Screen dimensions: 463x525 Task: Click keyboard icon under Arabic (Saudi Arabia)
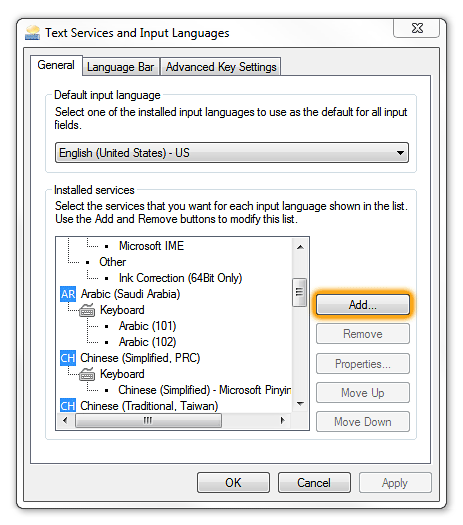pos(87,310)
